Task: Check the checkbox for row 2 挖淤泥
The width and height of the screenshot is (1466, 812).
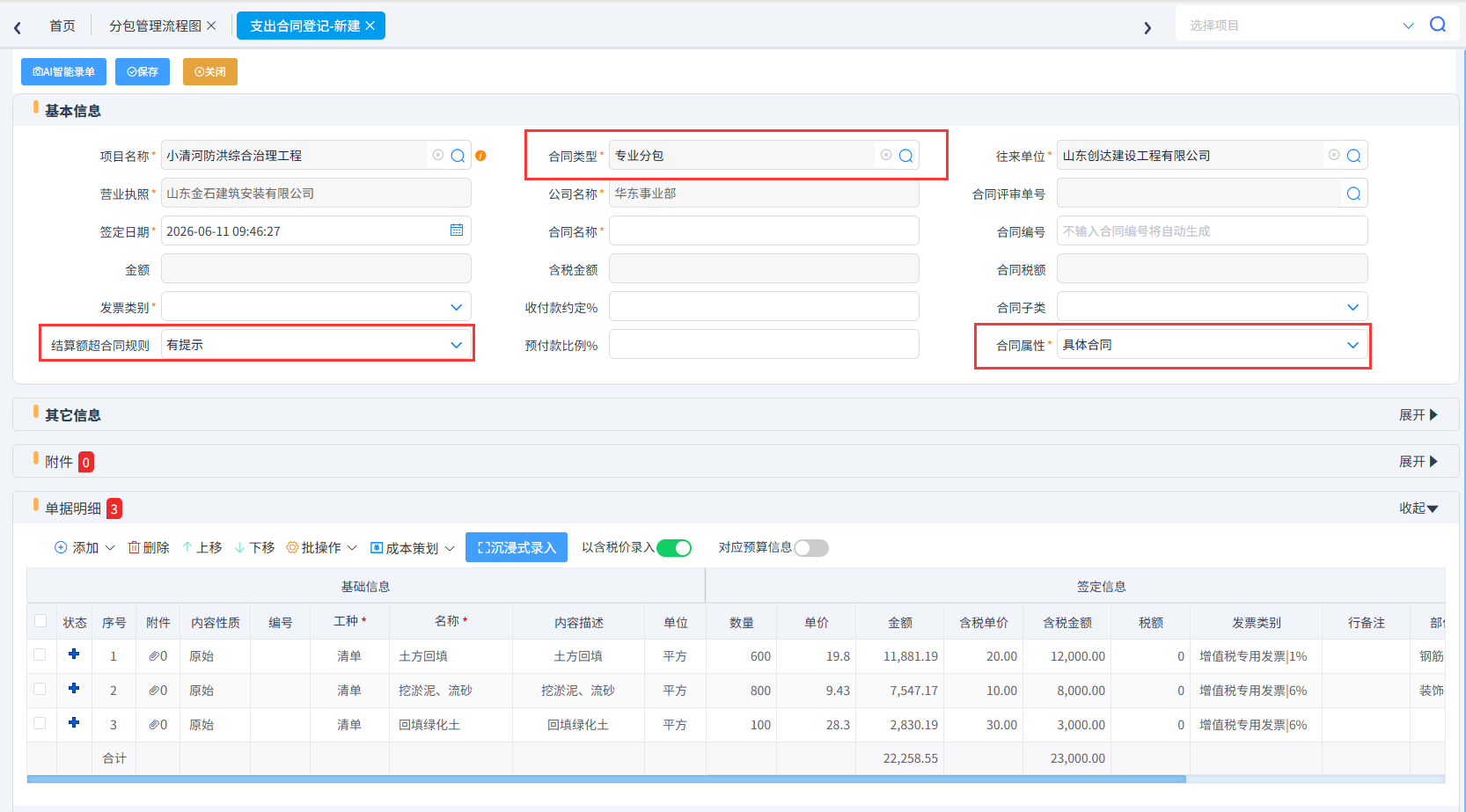Action: point(40,689)
